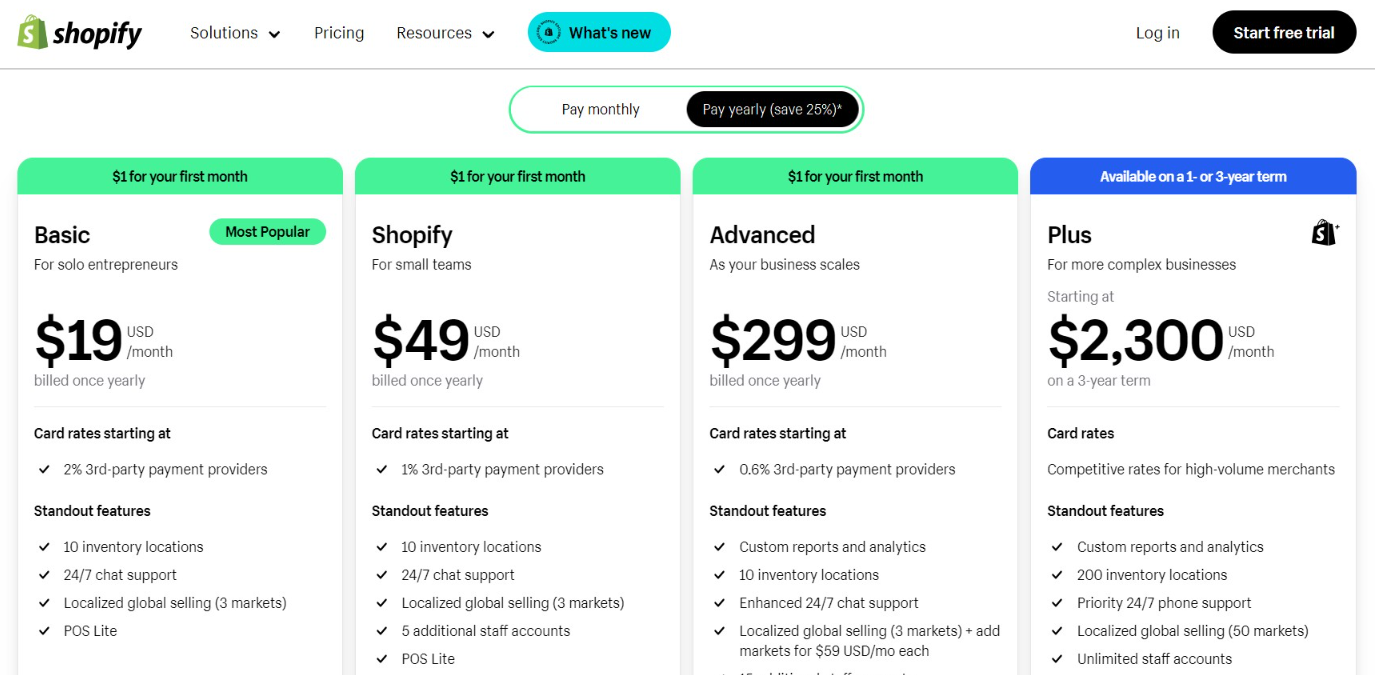The width and height of the screenshot is (1375, 675).
Task: Click the icon inside What's new button
Action: pos(548,33)
